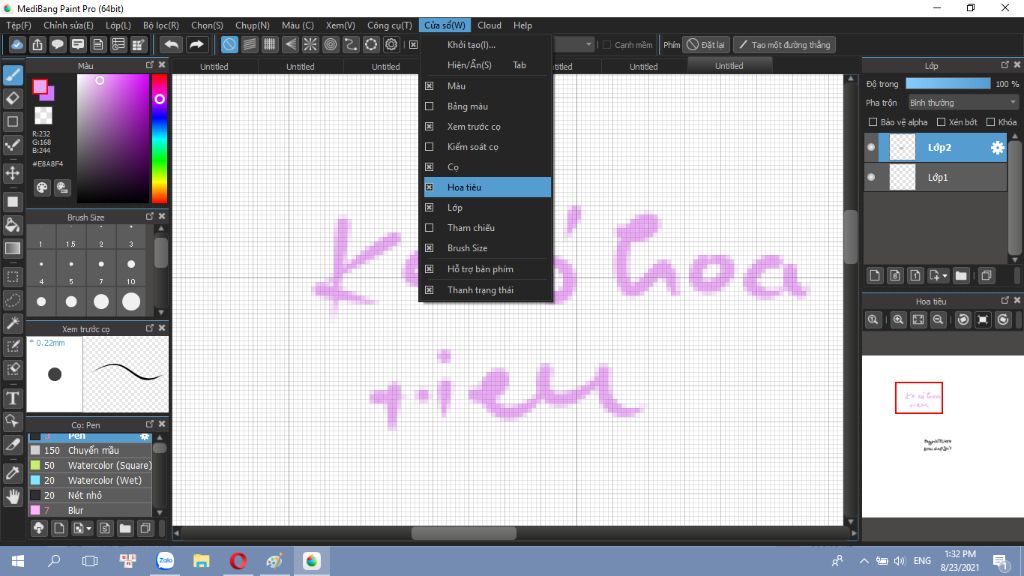Select the Eraser tool

pyautogui.click(x=12, y=99)
